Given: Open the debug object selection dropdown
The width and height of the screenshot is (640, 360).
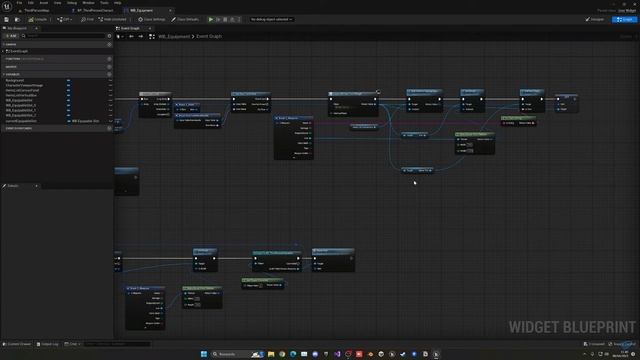Looking at the screenshot, I should pos(271,19).
